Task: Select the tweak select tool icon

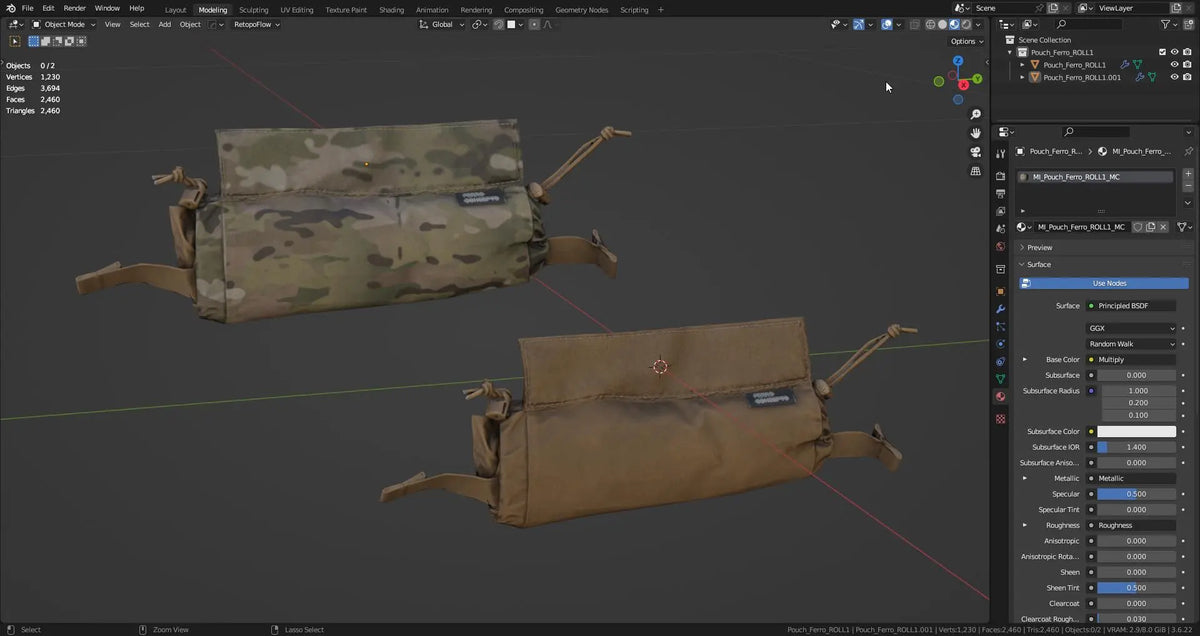Action: click(14, 41)
